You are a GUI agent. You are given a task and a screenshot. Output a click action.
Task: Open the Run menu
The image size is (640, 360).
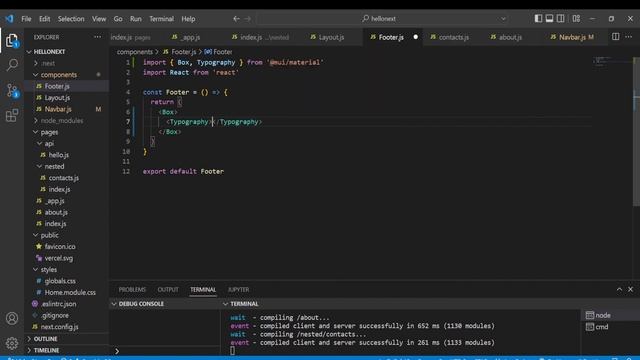point(136,19)
